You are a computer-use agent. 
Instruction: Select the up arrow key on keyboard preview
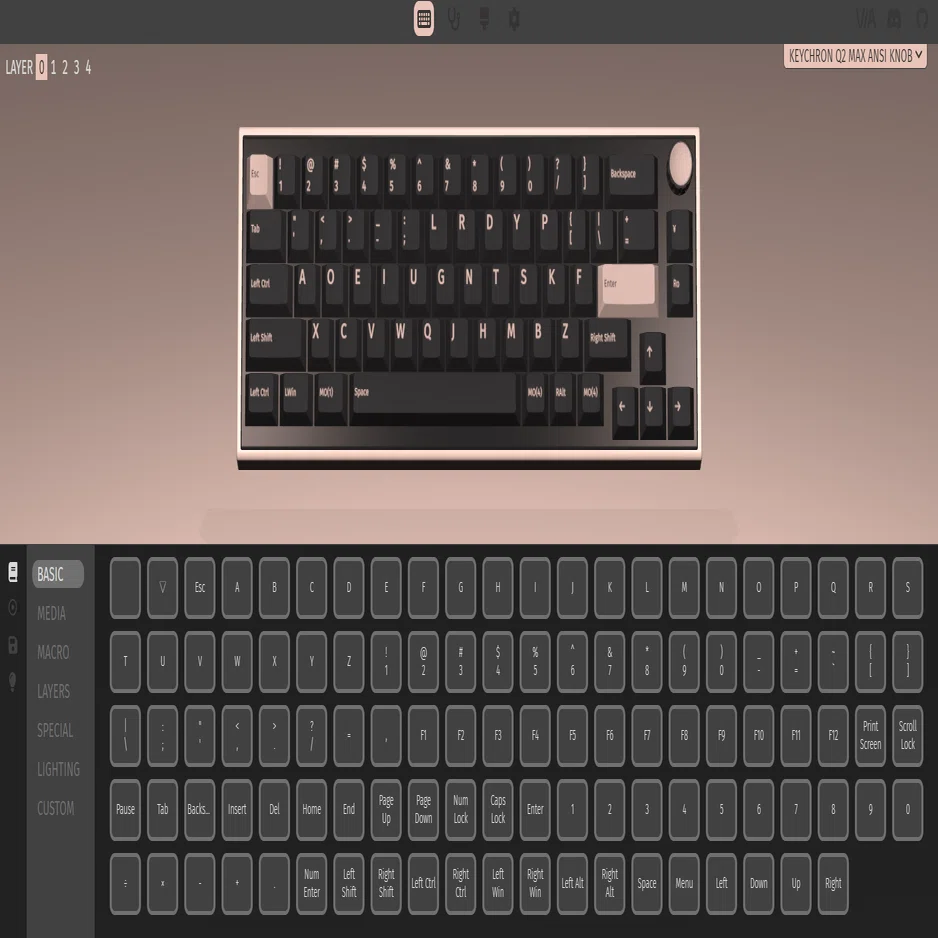pos(651,356)
